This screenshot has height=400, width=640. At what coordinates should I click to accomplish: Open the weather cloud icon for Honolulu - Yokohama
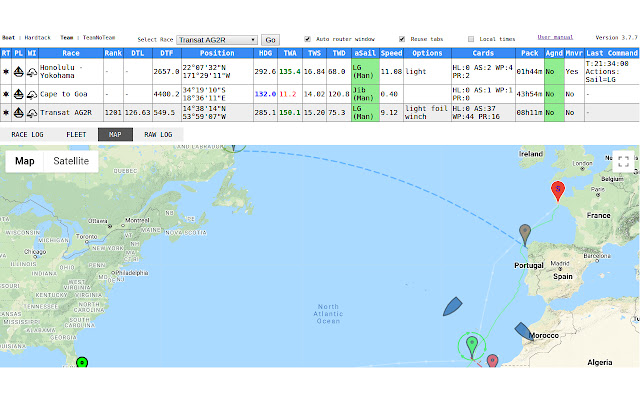click(32, 72)
